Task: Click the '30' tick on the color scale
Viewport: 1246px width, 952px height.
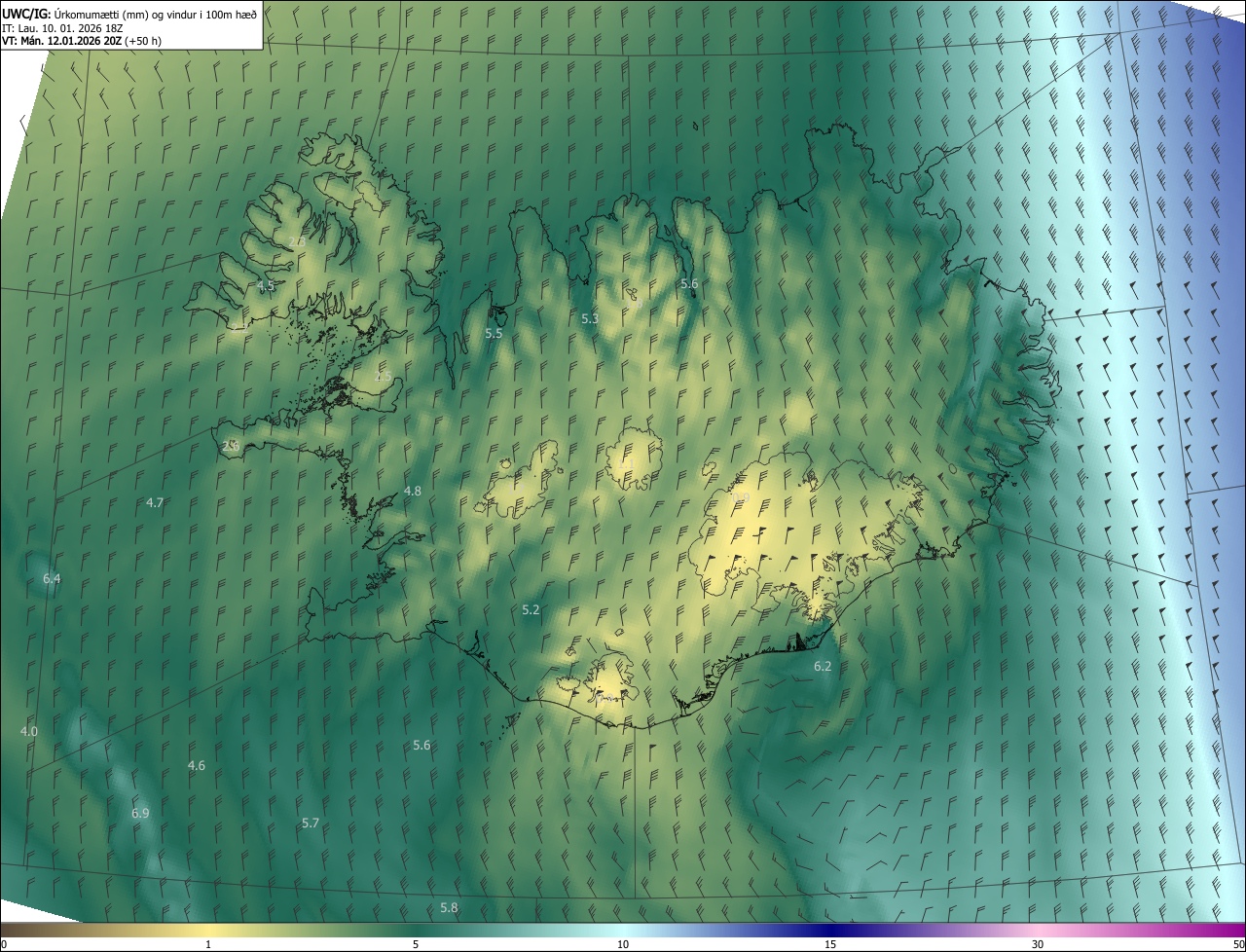Action: [x=1038, y=944]
